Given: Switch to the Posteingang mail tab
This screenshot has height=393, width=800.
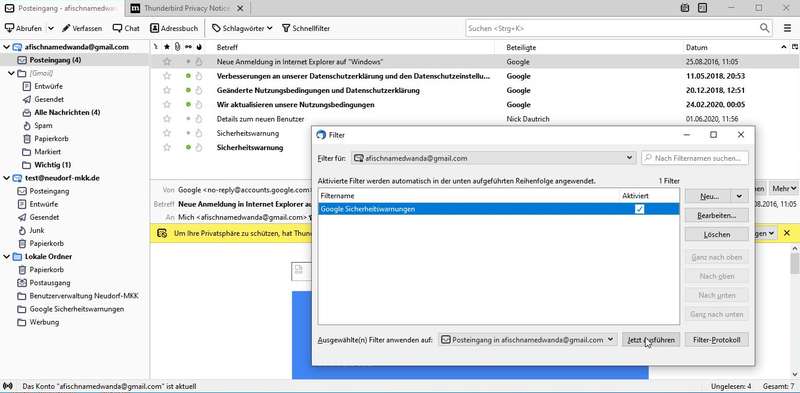Looking at the screenshot, I should click(x=63, y=8).
